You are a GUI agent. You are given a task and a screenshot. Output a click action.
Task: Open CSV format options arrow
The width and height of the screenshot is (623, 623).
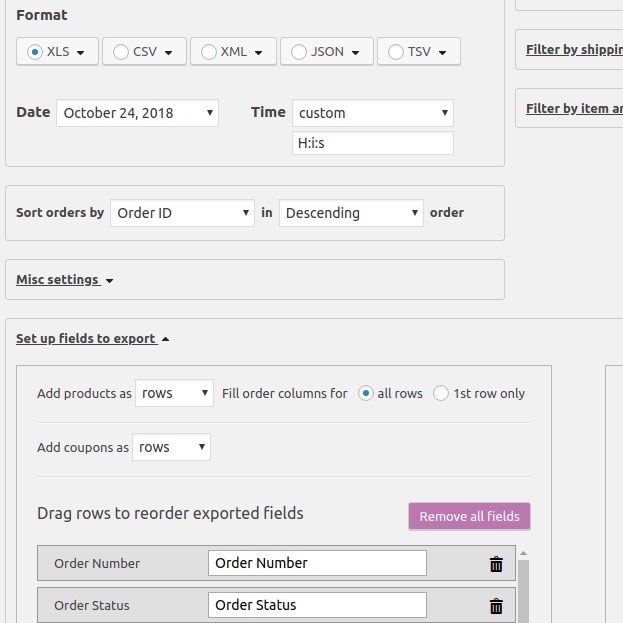tap(168, 52)
